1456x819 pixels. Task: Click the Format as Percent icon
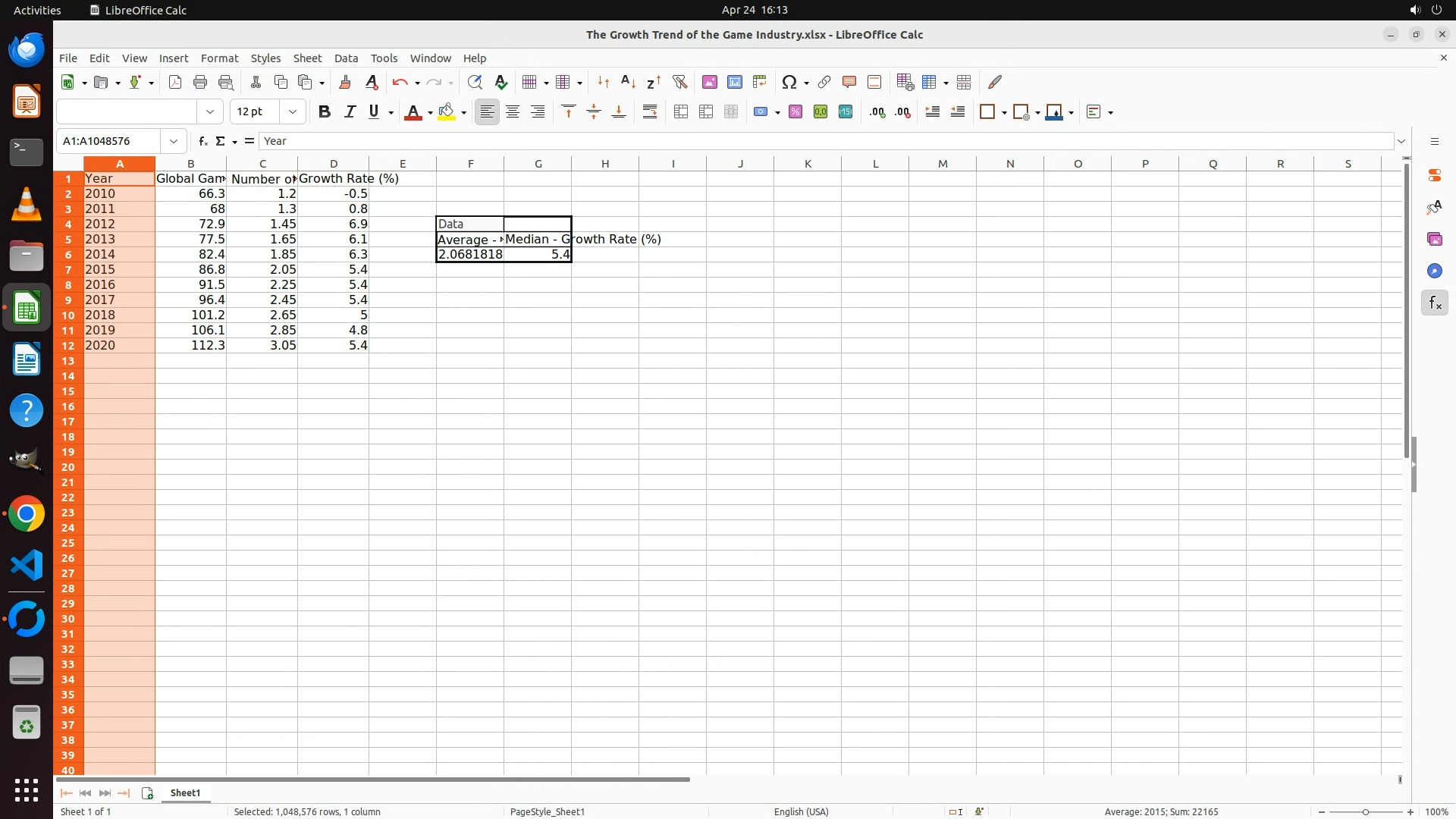795,112
